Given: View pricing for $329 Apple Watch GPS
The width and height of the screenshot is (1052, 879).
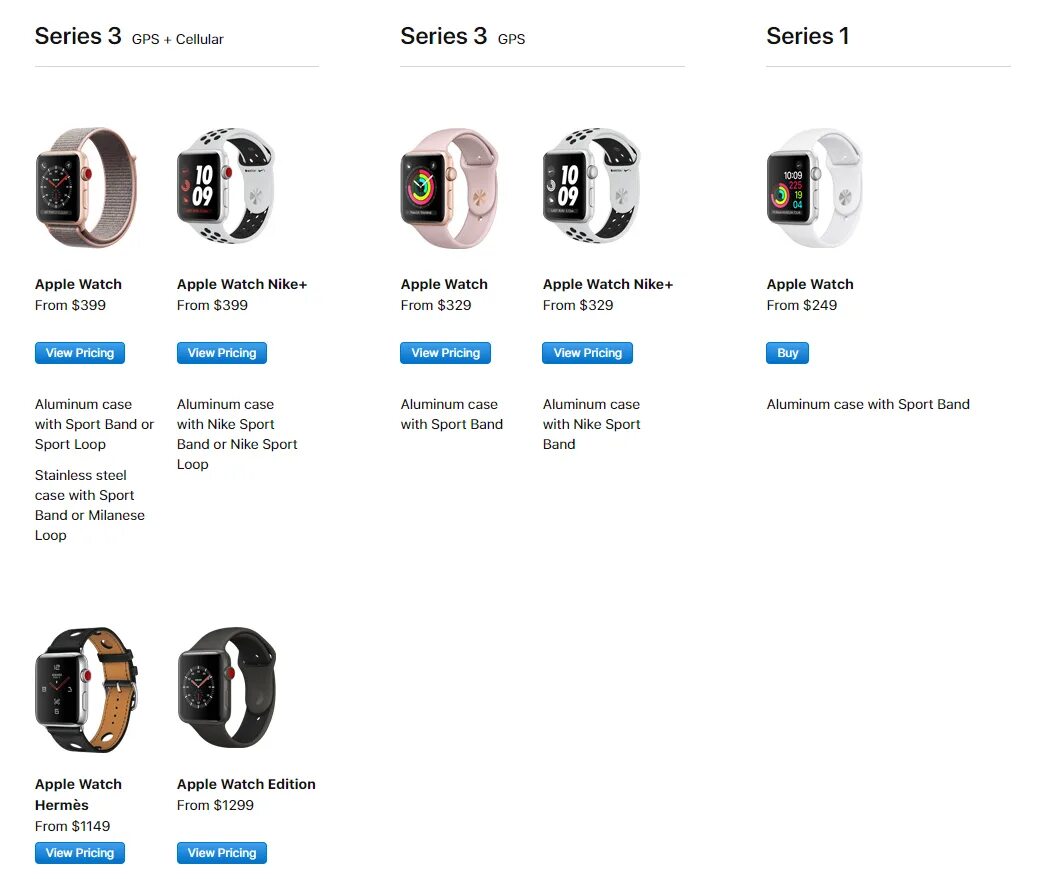Looking at the screenshot, I should pos(445,353).
